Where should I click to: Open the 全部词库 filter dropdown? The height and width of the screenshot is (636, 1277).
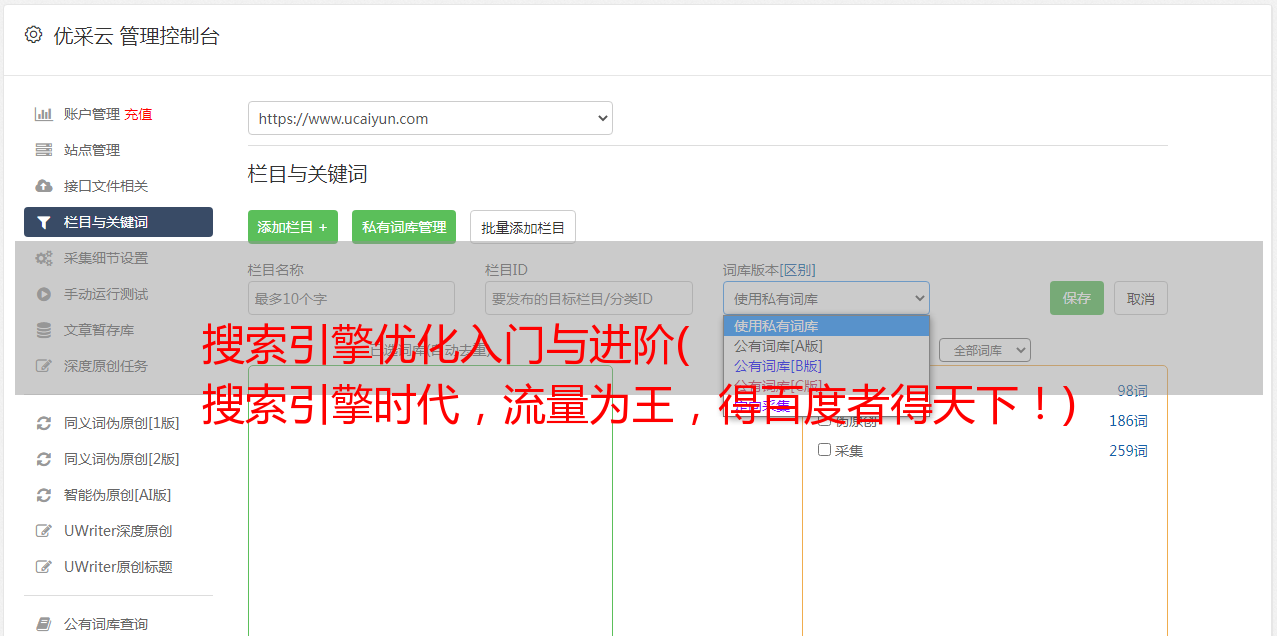[985, 350]
